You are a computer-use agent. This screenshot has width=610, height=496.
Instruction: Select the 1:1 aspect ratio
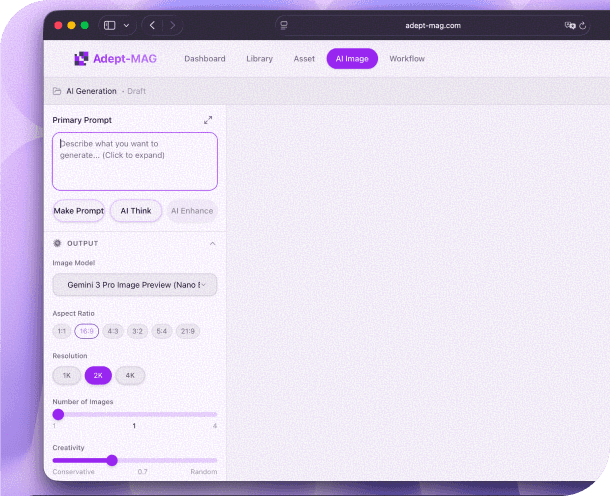click(x=62, y=331)
